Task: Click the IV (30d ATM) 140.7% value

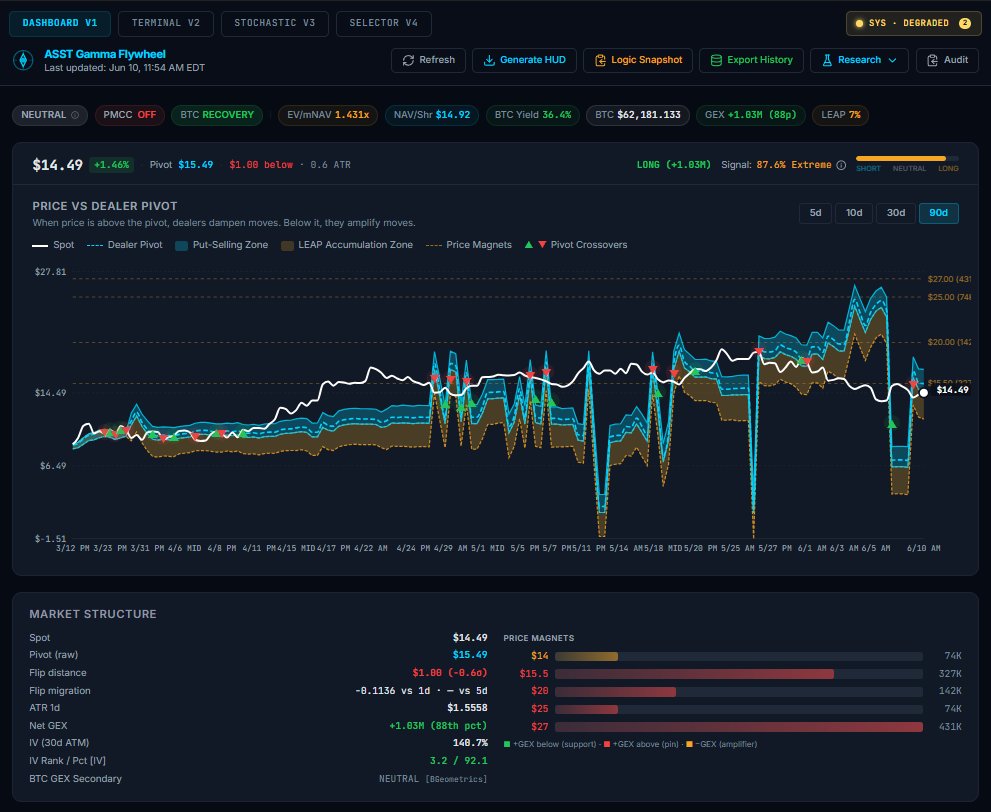Action: click(x=470, y=743)
